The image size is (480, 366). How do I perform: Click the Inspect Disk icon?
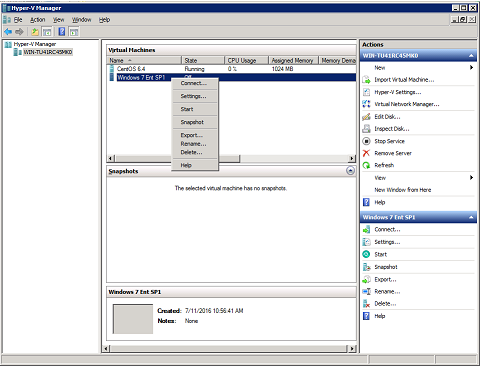tap(366, 129)
